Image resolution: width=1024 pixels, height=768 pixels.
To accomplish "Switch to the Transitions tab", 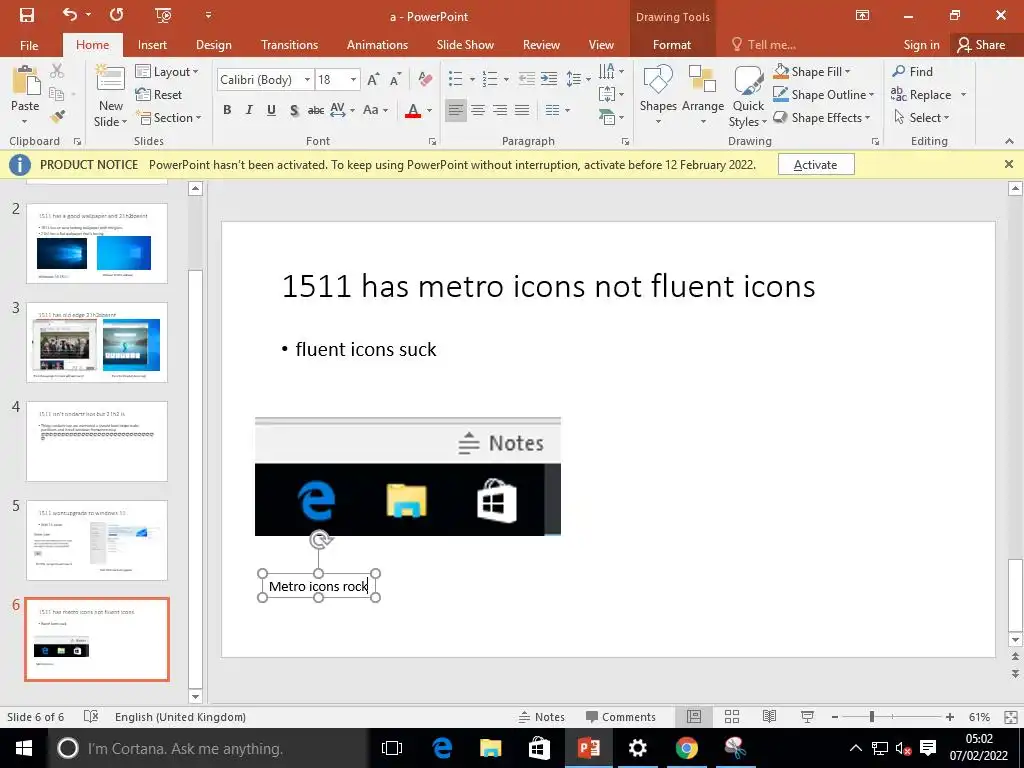I will point(289,45).
